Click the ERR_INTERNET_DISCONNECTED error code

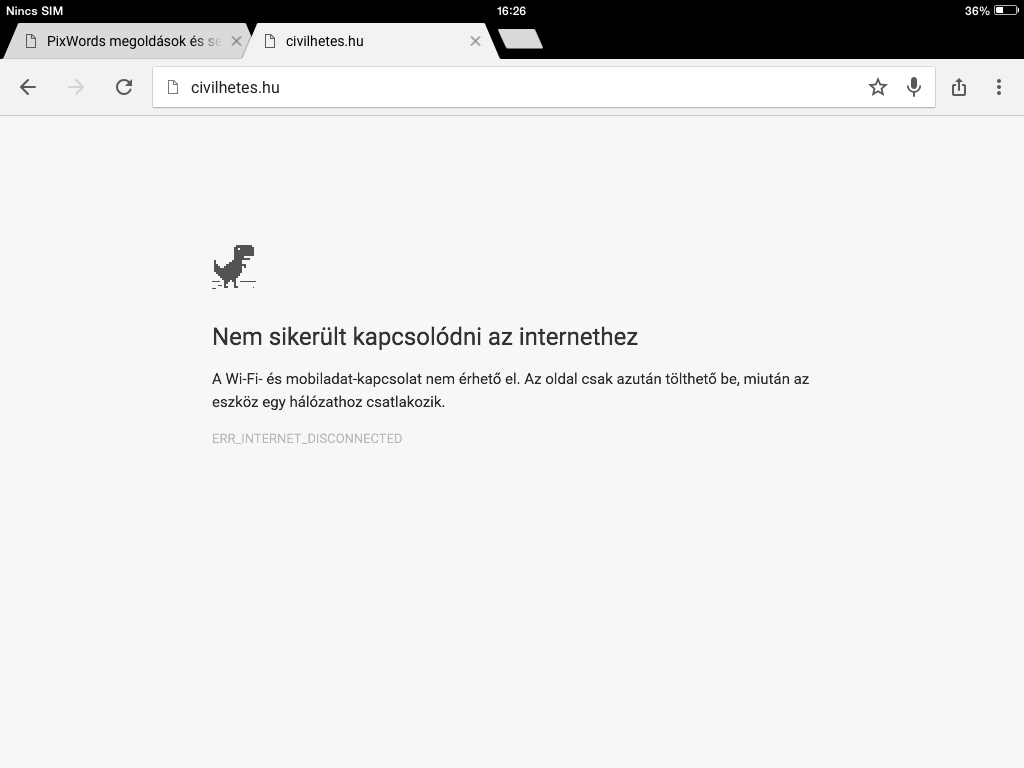click(x=307, y=438)
